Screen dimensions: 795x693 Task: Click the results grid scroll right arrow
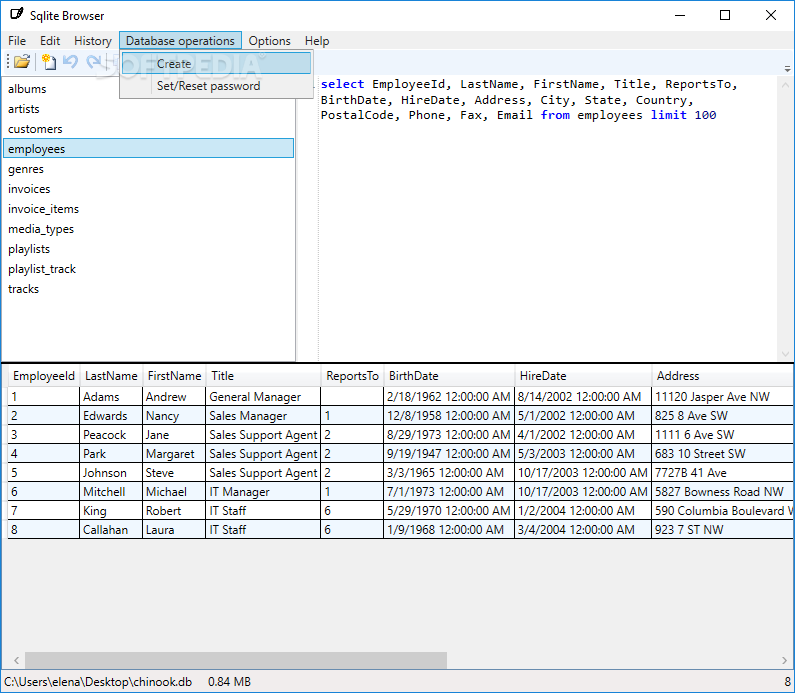pos(785,660)
